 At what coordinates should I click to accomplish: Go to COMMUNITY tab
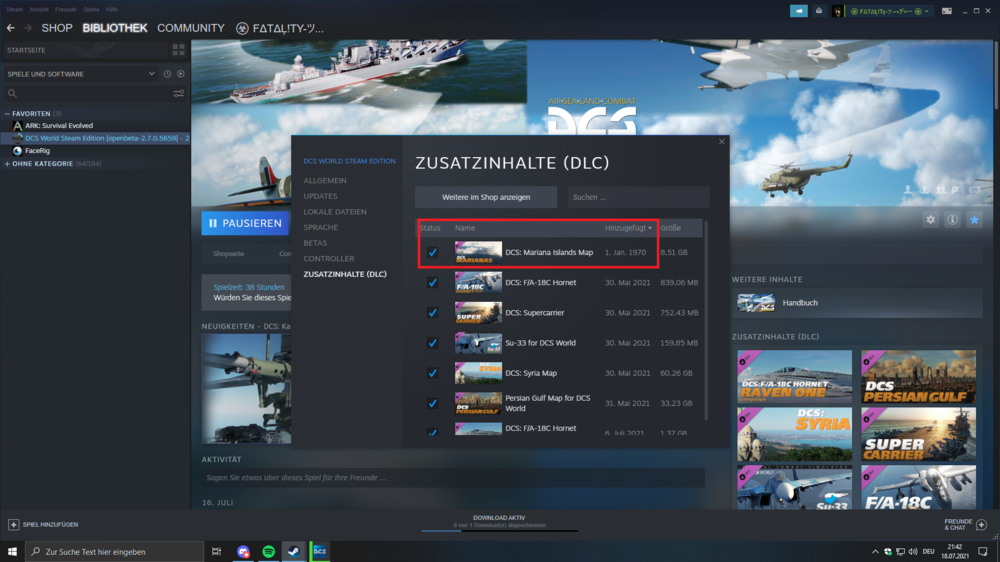(191, 28)
